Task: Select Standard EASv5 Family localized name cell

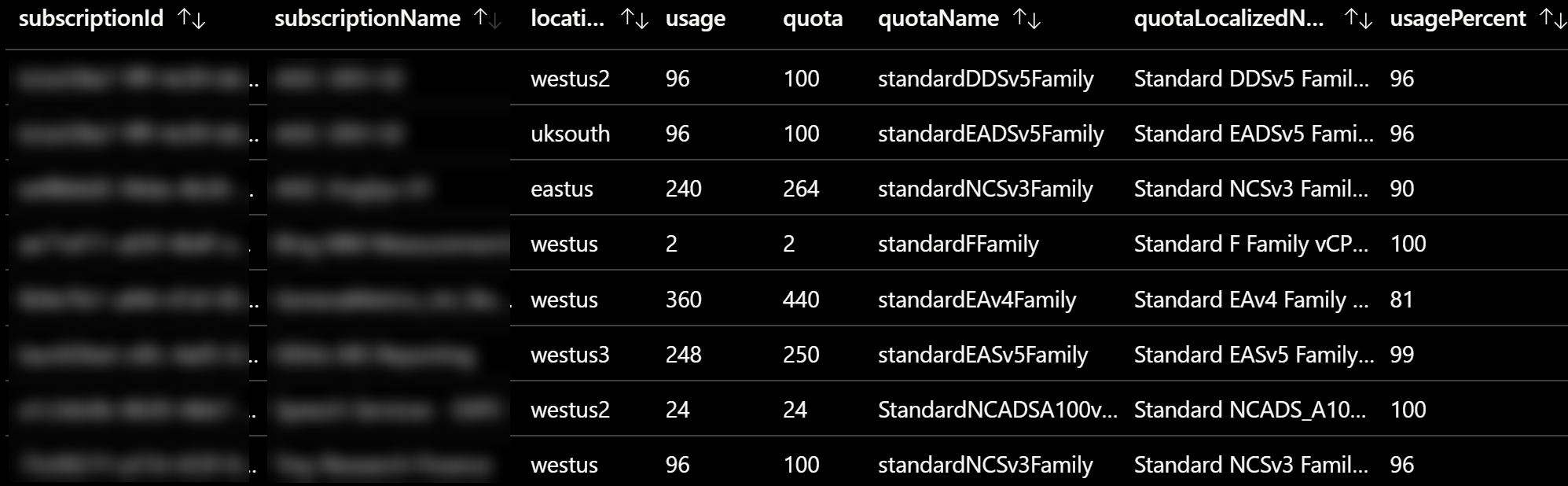Action: pos(1254,355)
